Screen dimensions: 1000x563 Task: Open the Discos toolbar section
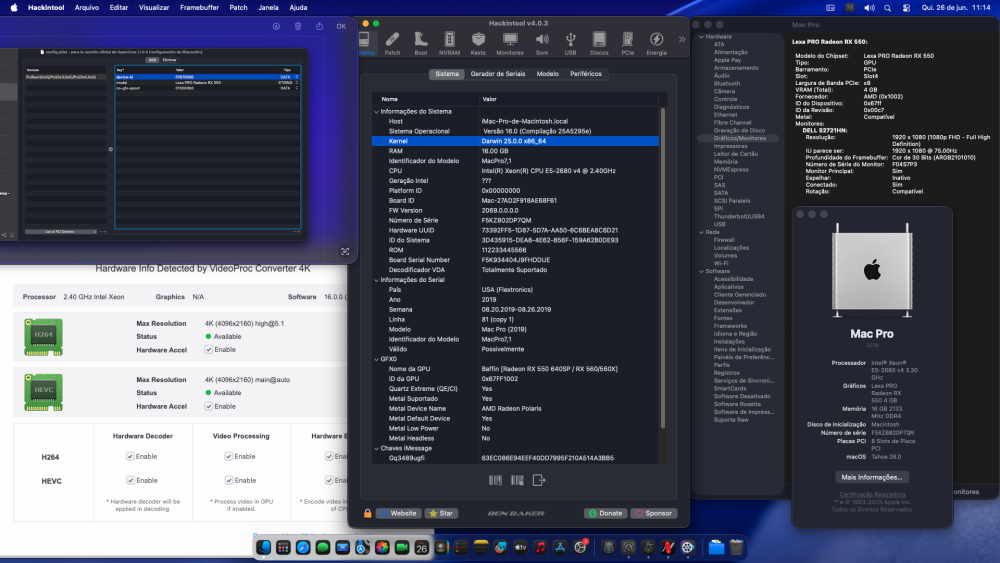599,43
